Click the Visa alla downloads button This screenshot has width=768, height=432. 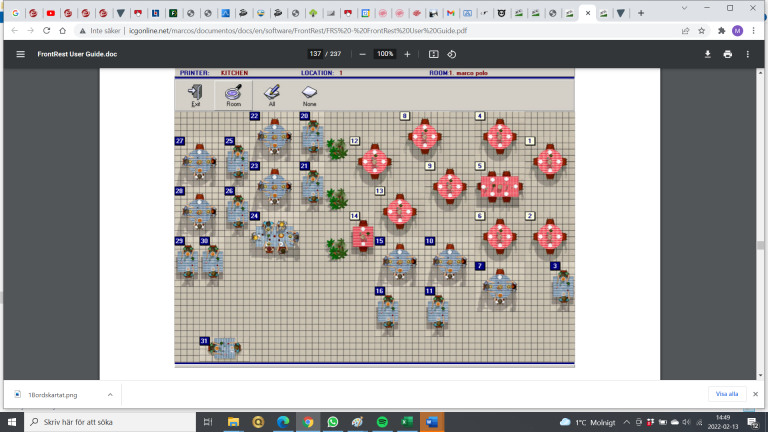[725, 395]
